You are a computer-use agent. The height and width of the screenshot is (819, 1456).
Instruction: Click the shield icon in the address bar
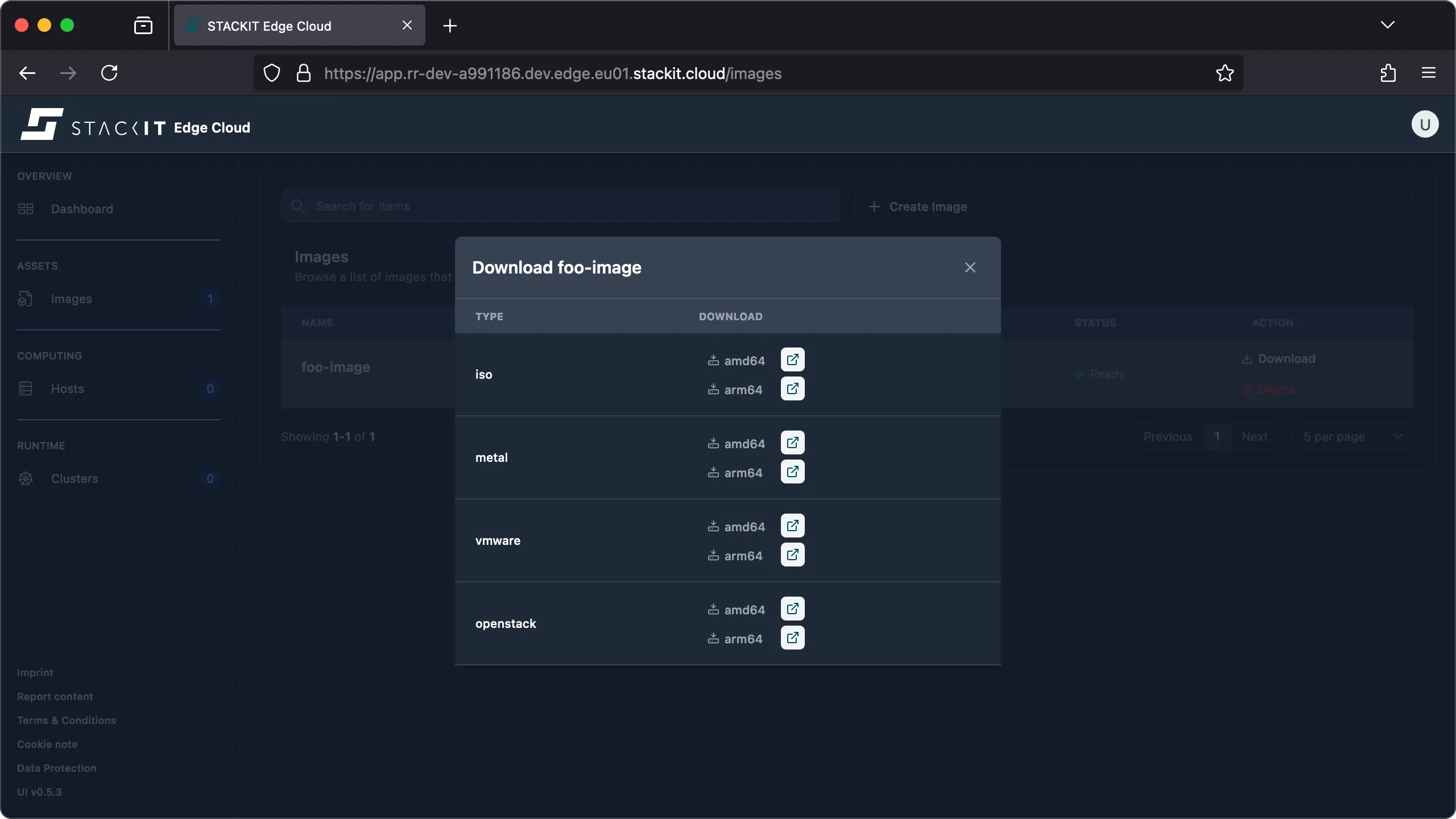(271, 73)
